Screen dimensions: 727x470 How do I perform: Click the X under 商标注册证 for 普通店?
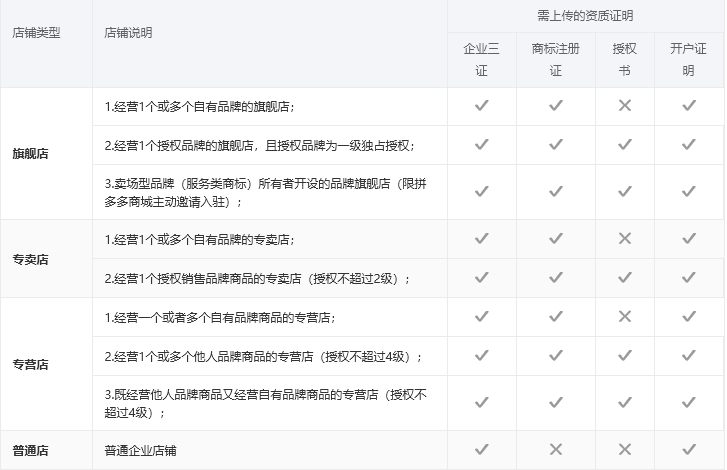pos(555,449)
